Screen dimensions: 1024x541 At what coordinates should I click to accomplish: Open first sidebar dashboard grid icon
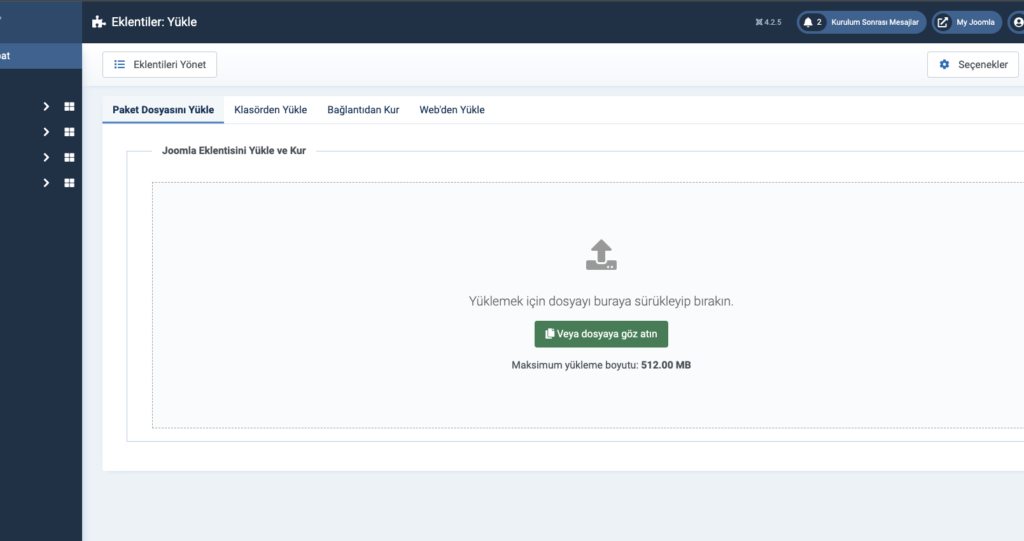coord(69,107)
